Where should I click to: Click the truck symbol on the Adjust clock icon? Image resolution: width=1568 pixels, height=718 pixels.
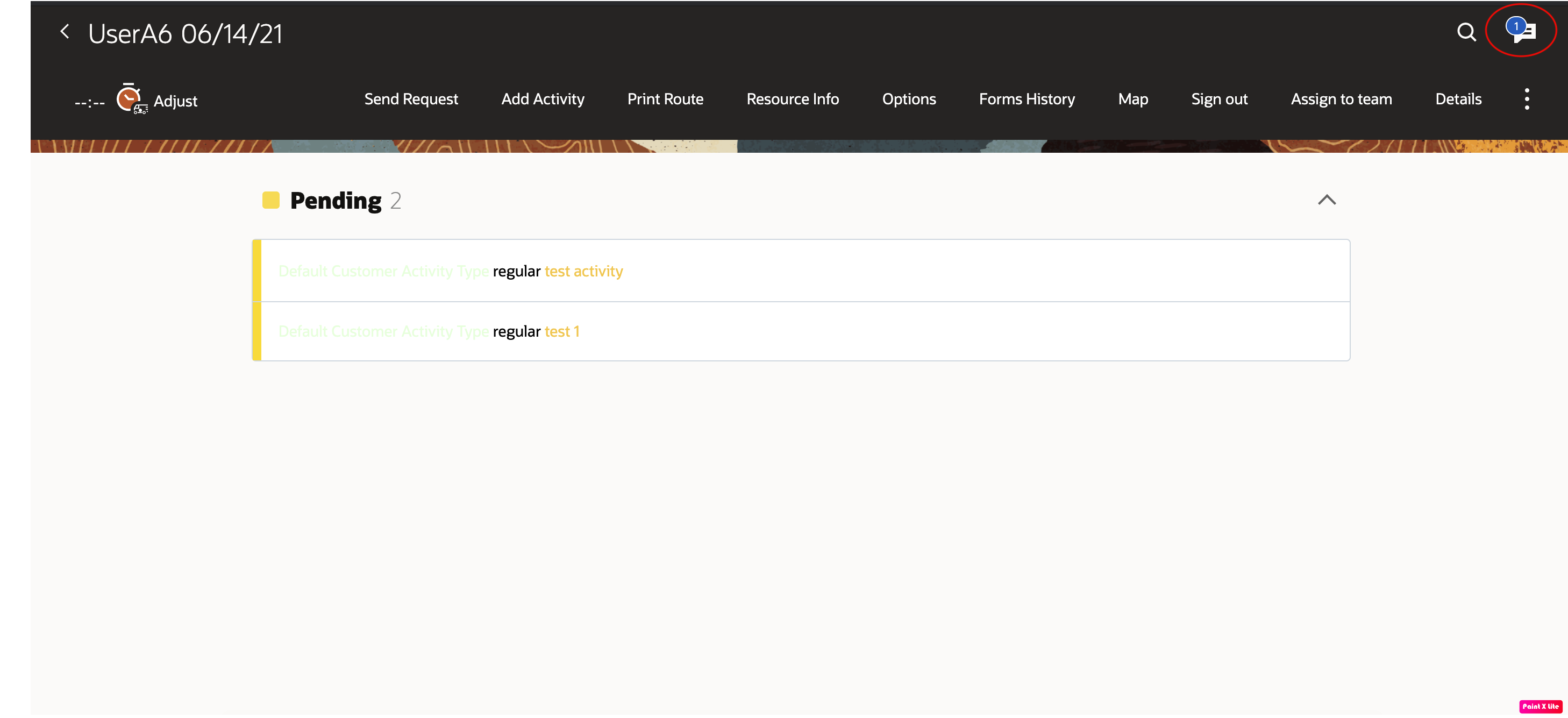pos(140,110)
